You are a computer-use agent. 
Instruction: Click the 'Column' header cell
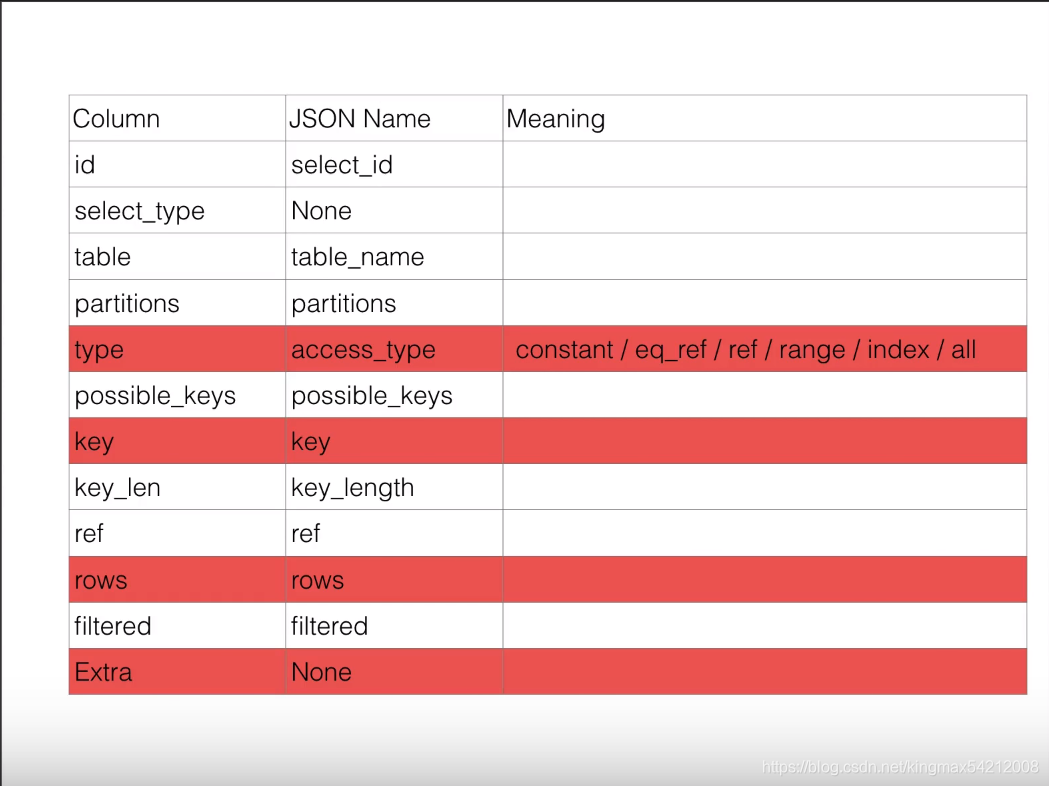pyautogui.click(x=177, y=118)
